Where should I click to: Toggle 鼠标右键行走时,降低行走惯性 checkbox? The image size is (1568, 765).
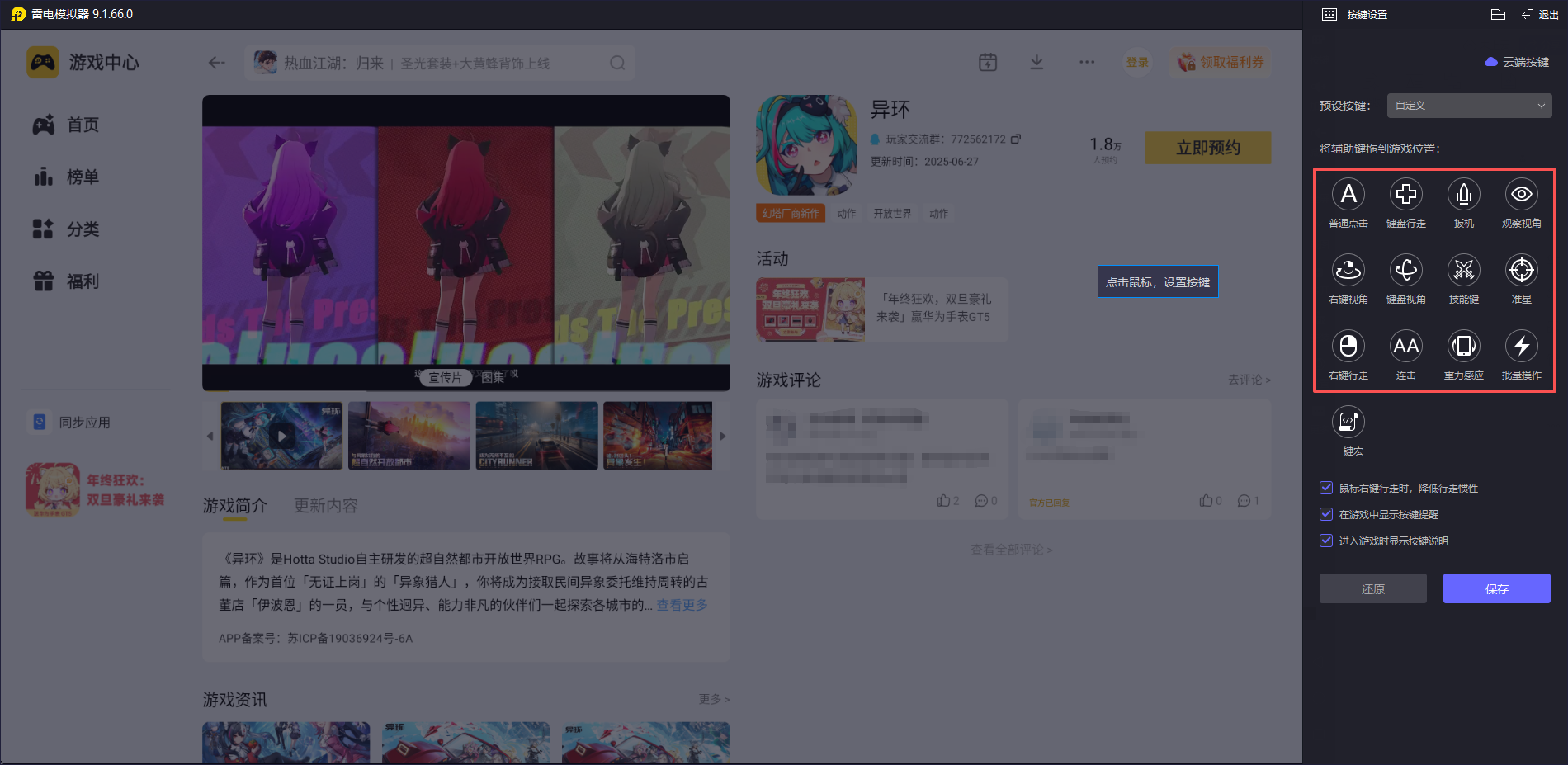(1326, 488)
